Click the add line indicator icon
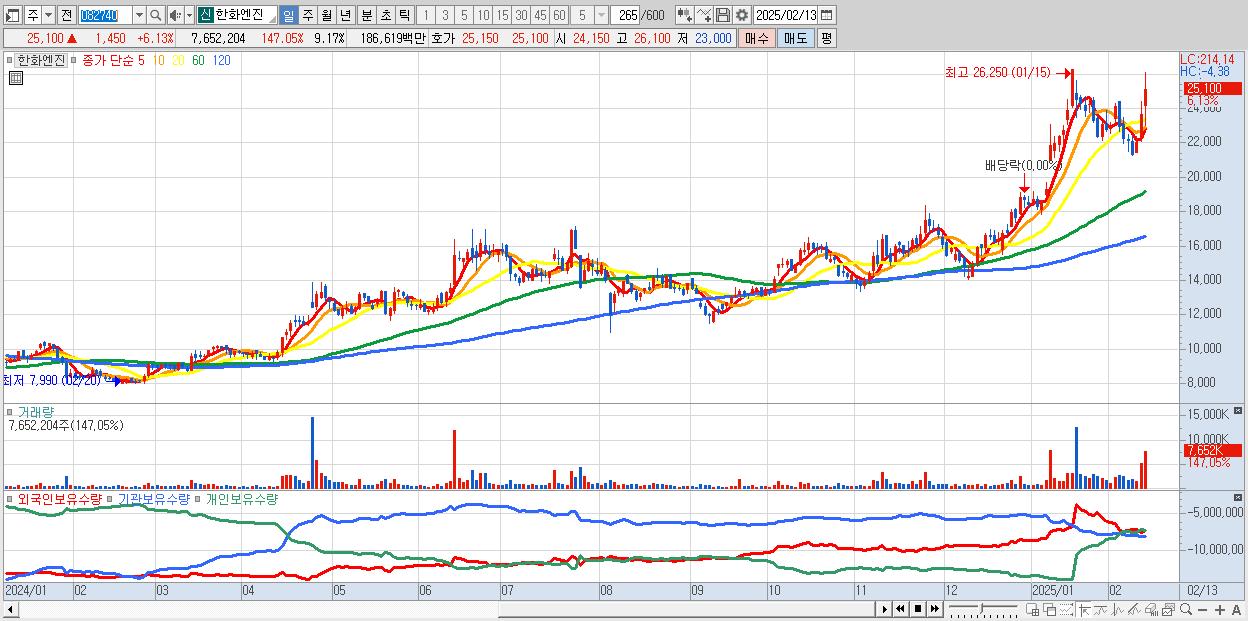This screenshot has height=621, width=1248. (x=704, y=15)
